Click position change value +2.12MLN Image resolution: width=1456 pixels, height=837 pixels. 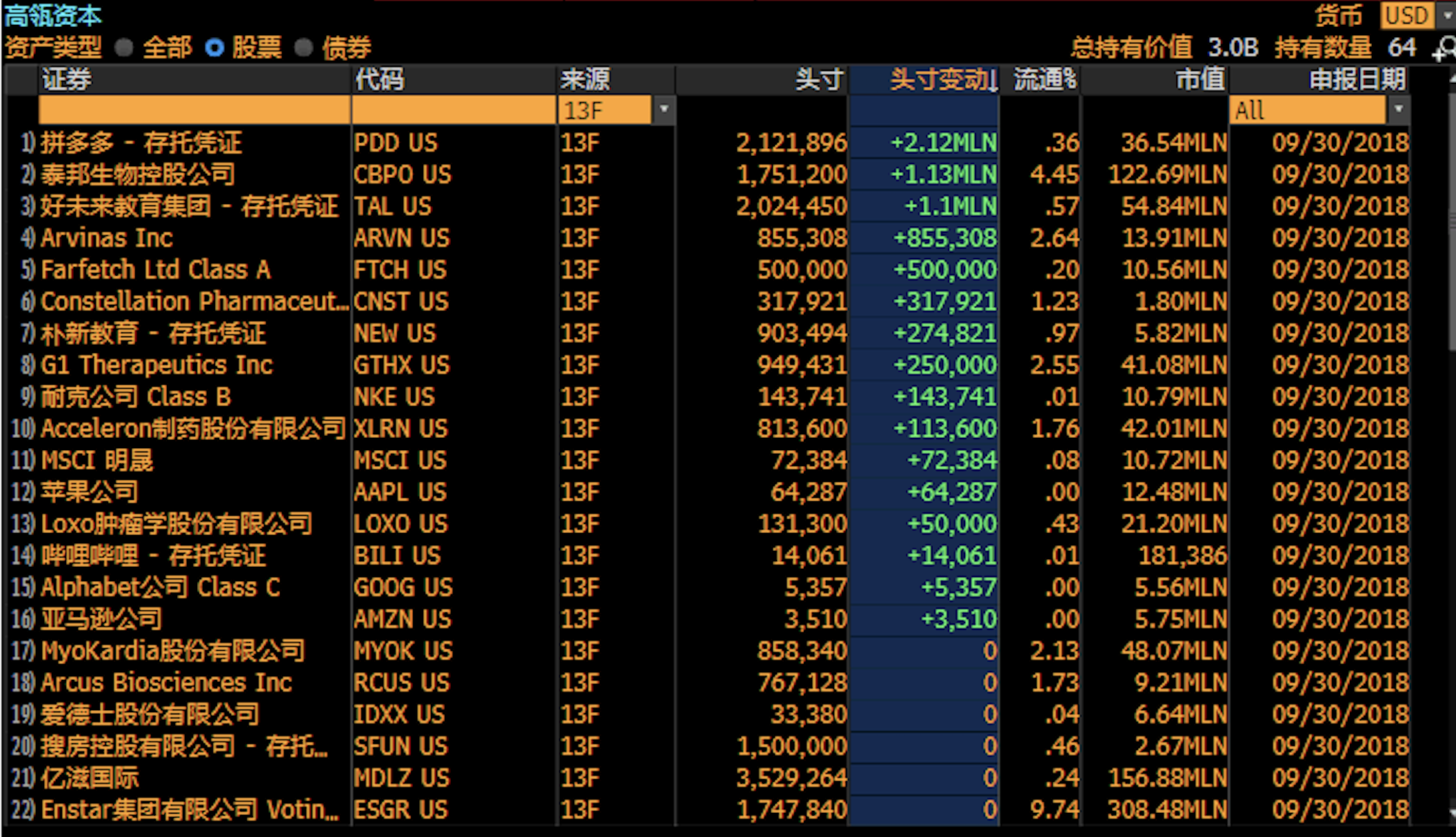[944, 143]
